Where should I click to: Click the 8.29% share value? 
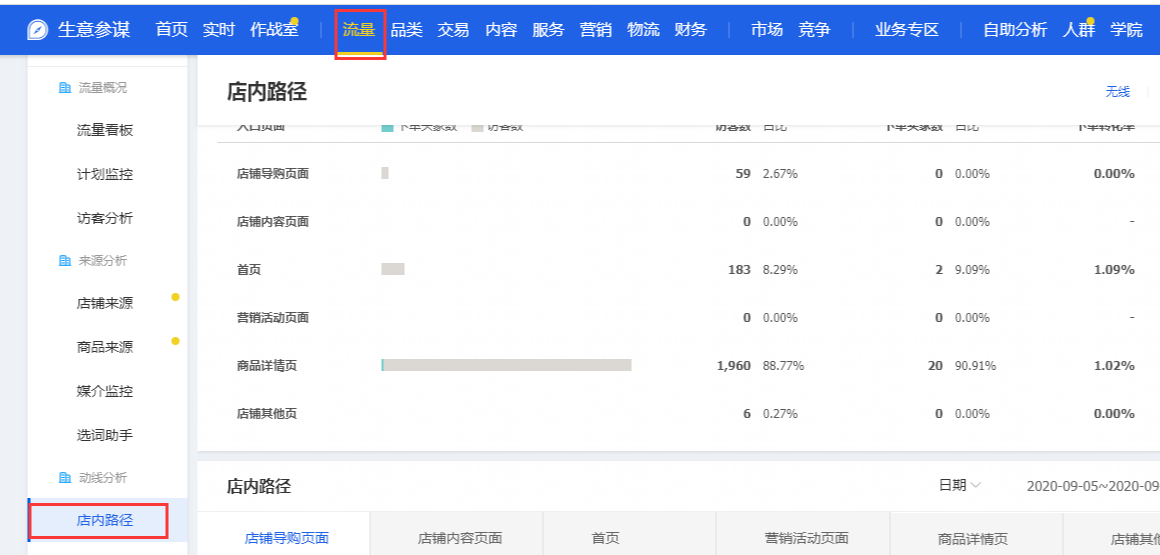pyautogui.click(x=780, y=269)
